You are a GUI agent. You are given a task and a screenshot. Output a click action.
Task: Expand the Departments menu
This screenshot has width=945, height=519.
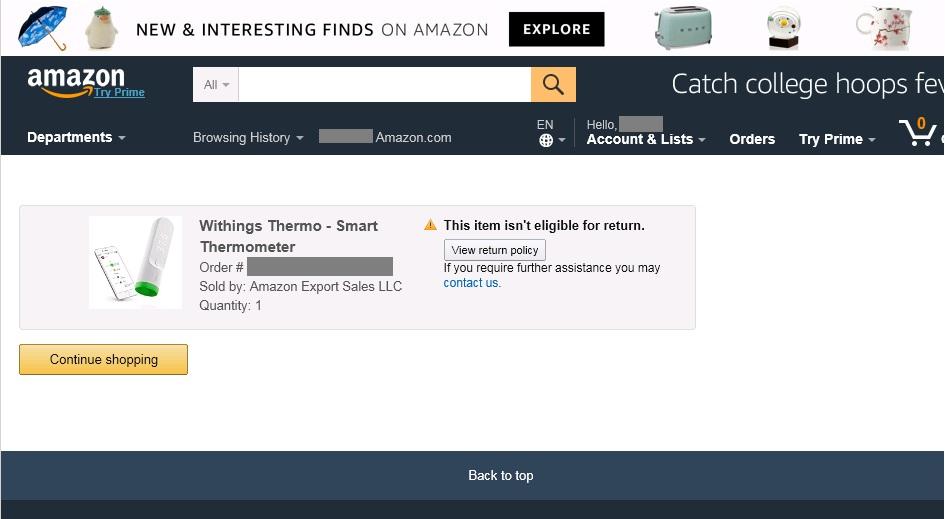tap(76, 137)
